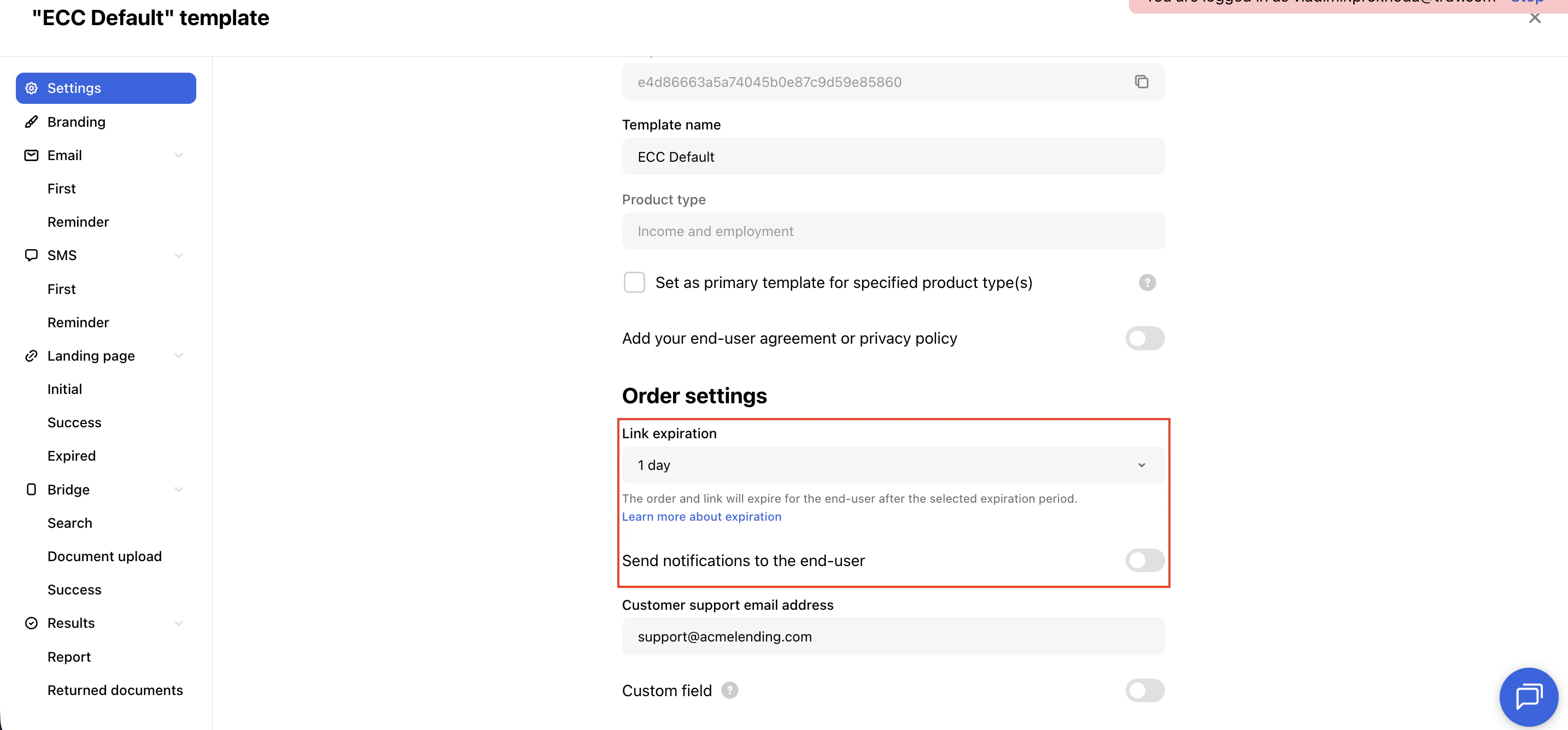Collapse the Email section chevron
Viewport: 1568px width, 730px height.
[178, 155]
